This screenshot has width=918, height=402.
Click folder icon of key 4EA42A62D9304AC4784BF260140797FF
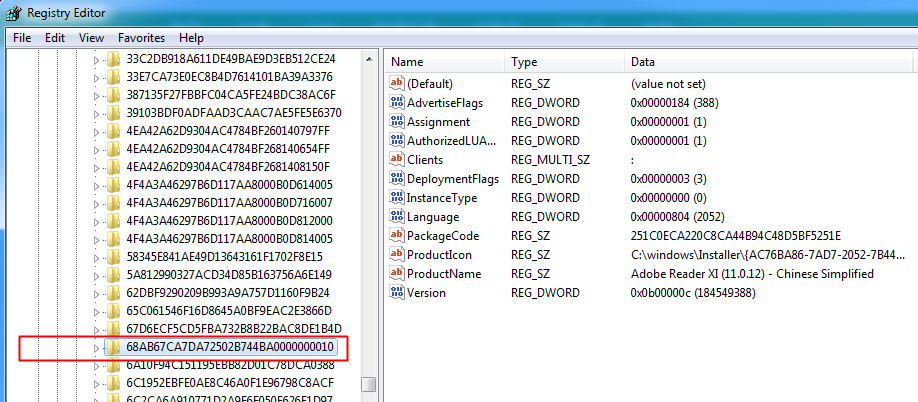coord(113,130)
